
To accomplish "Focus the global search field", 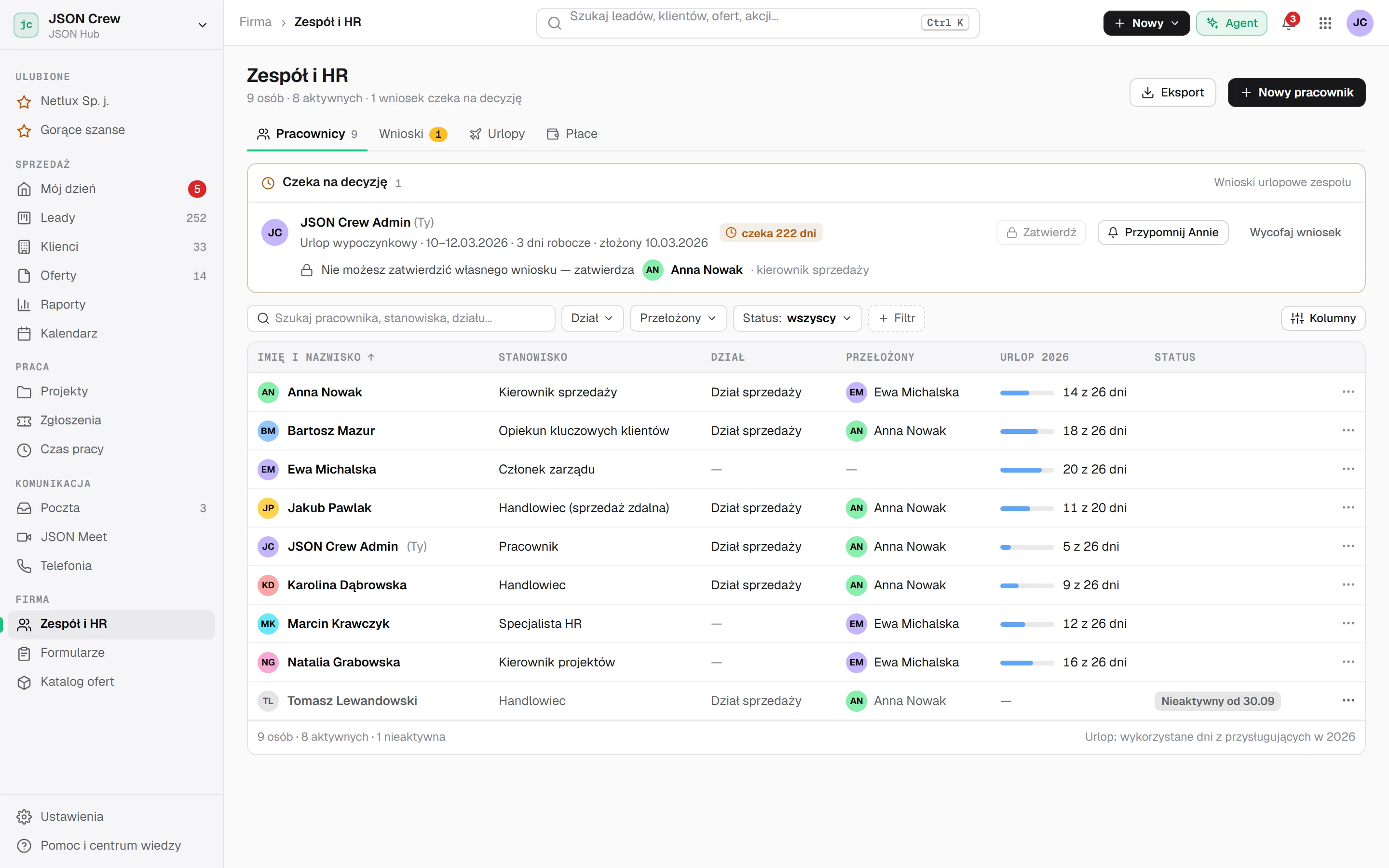I will [x=758, y=23].
